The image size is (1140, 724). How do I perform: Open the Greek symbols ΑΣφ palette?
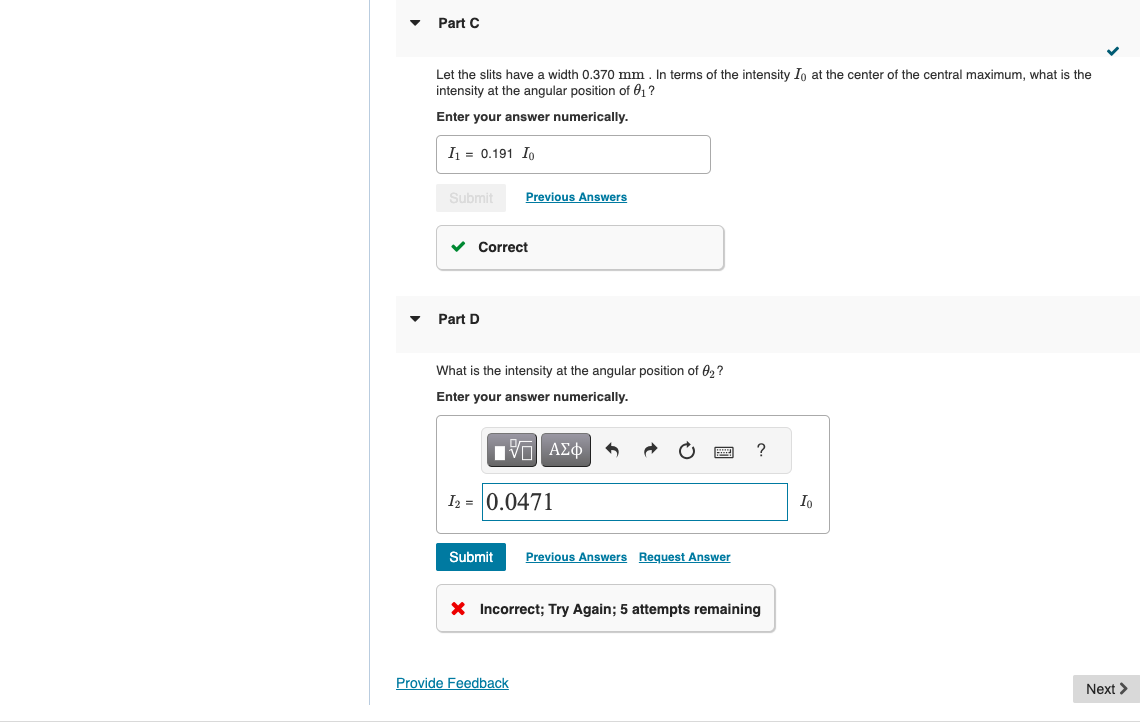pyautogui.click(x=566, y=450)
